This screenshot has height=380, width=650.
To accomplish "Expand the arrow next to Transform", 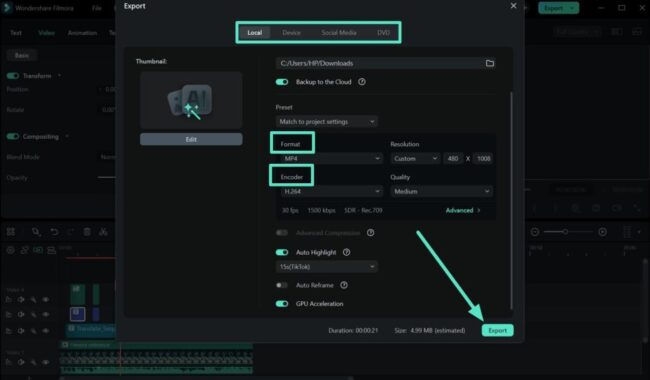I will click(59, 76).
